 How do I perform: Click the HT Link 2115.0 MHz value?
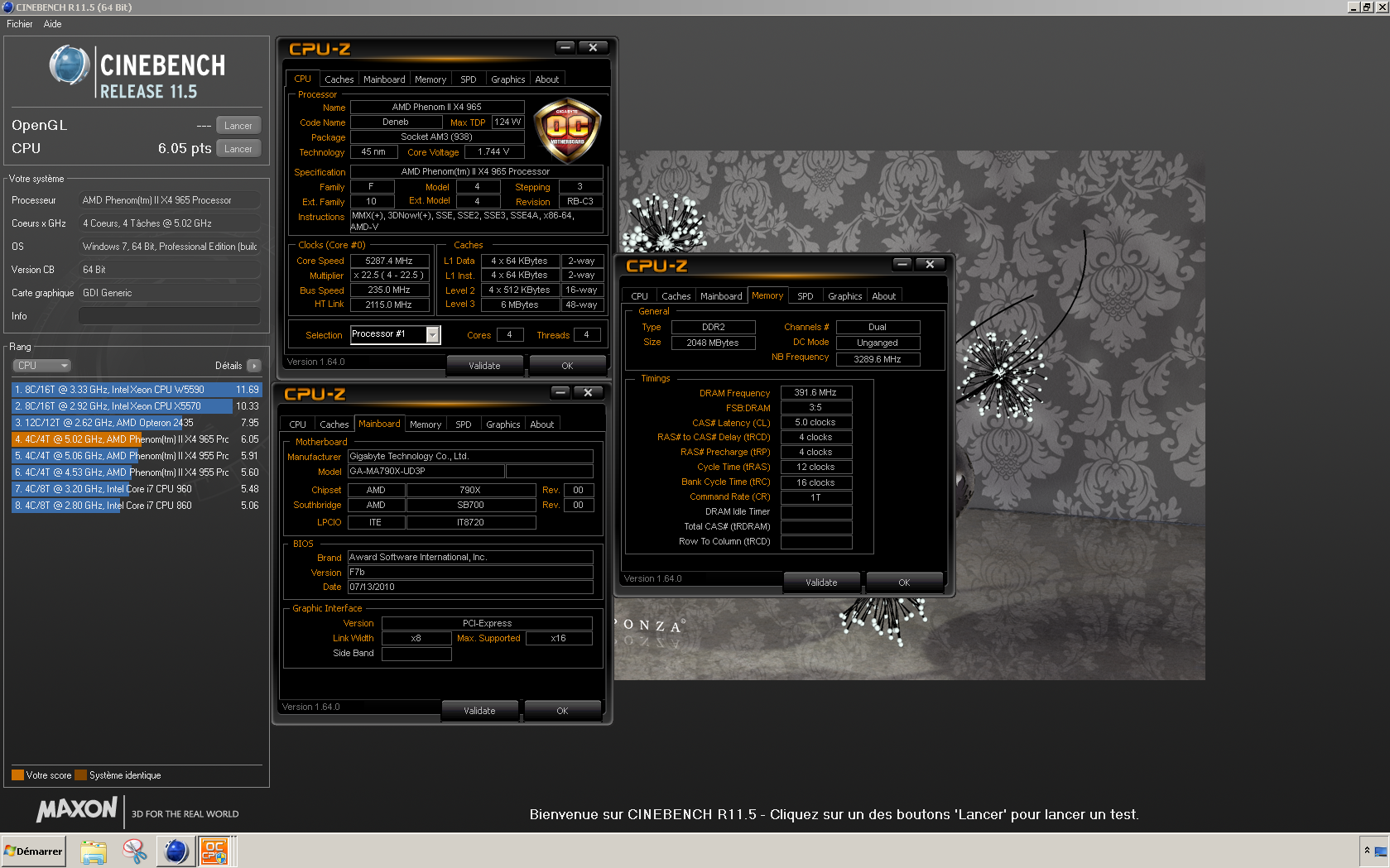click(389, 305)
